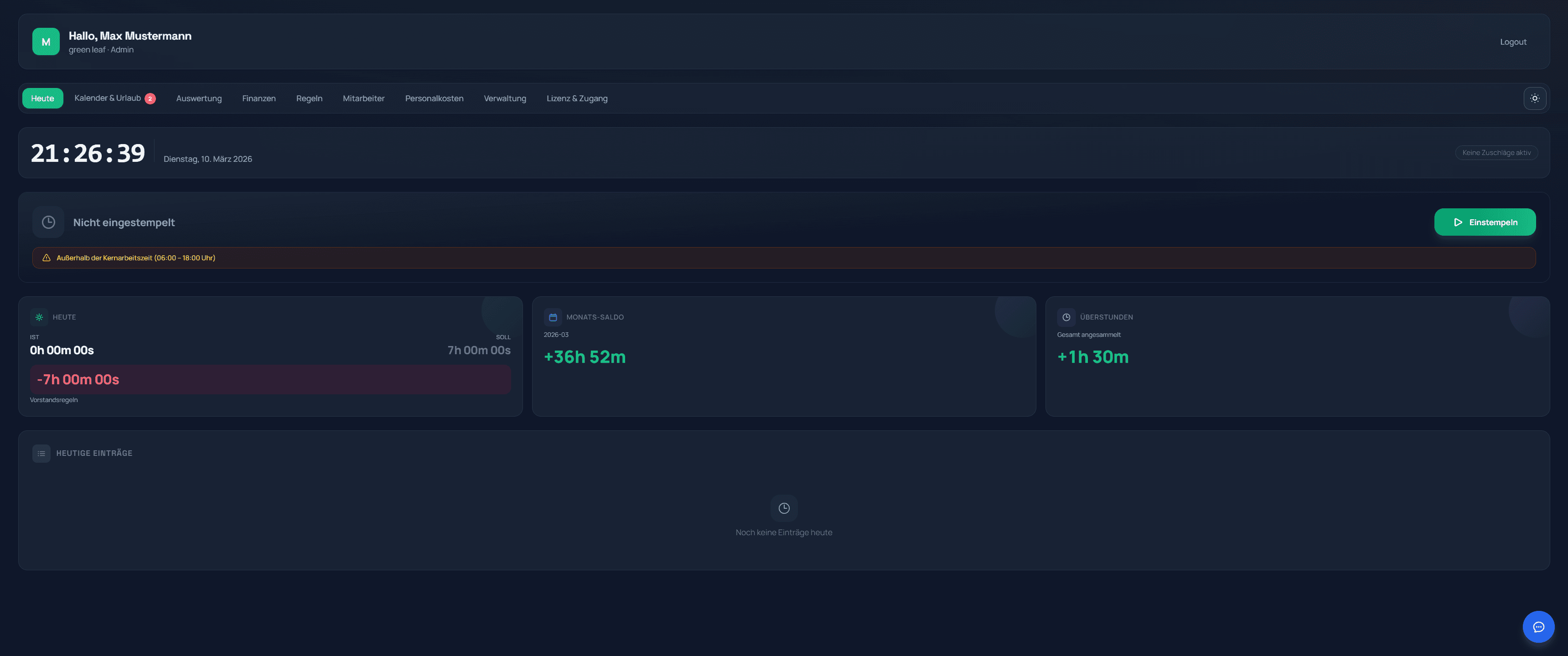Toggle light/dark theme sun icon
Viewport: 1568px width, 656px height.
[x=1535, y=98]
